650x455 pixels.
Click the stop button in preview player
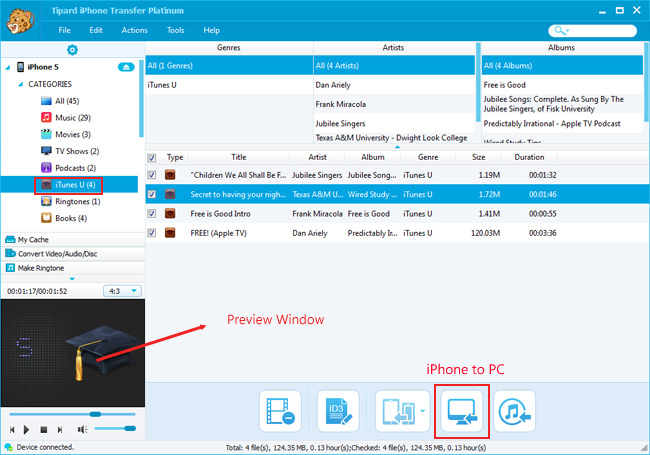[x=44, y=430]
